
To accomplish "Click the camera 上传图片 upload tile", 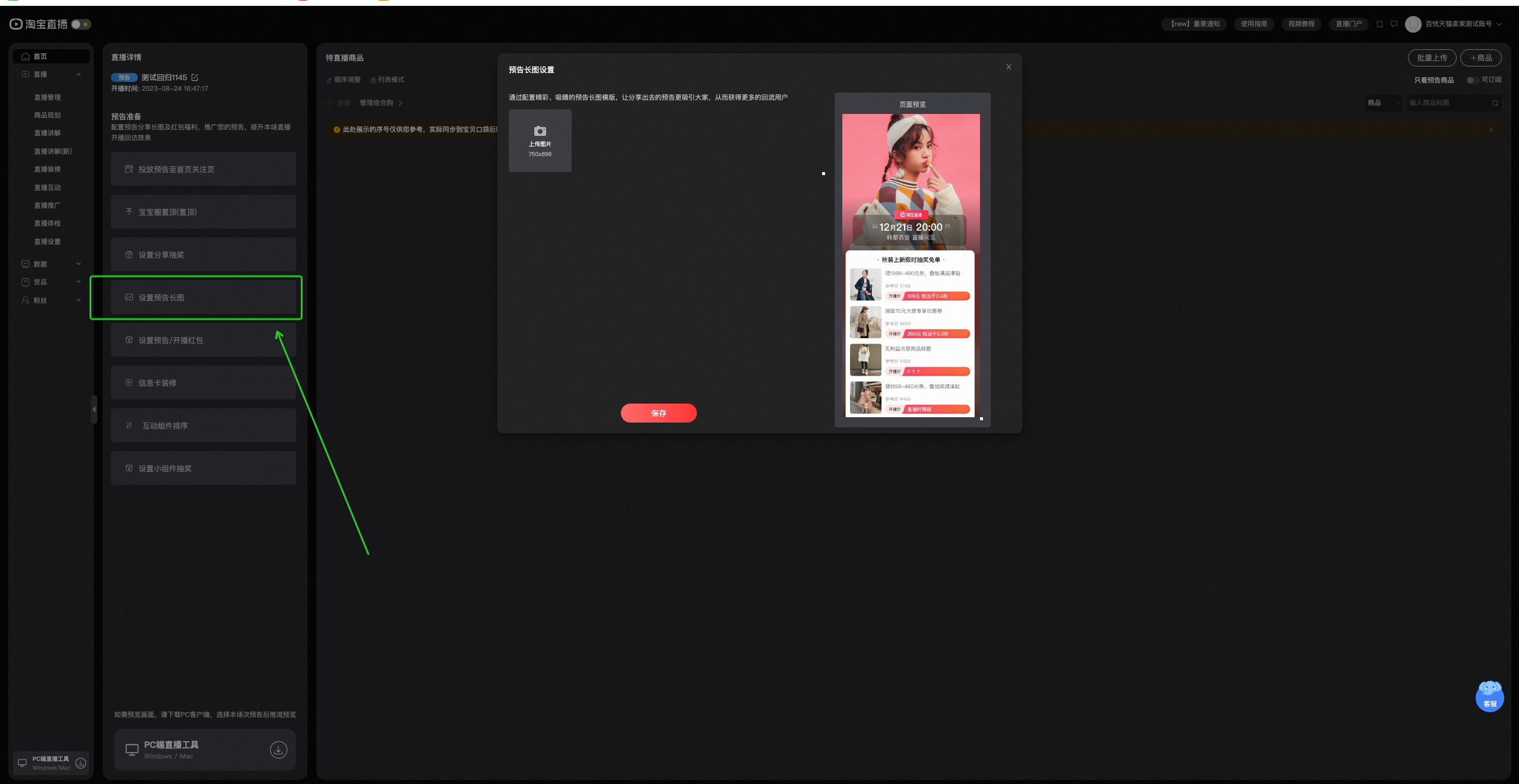I will (540, 141).
